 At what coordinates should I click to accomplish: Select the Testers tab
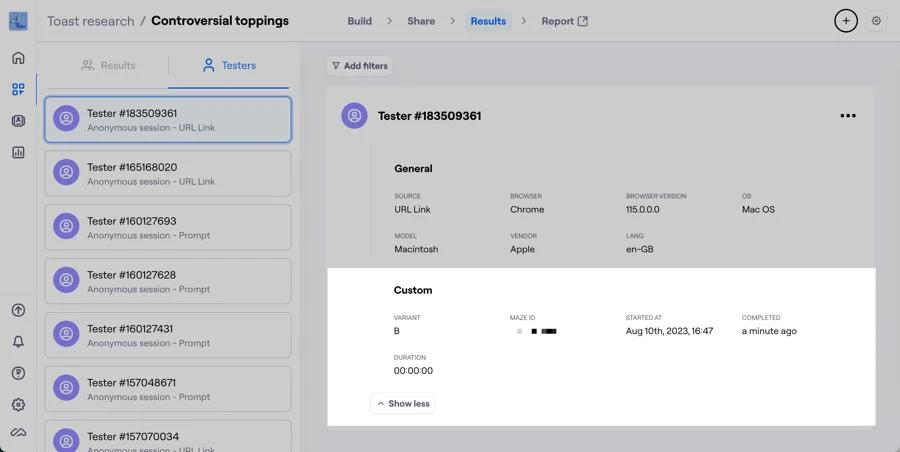[x=229, y=65]
